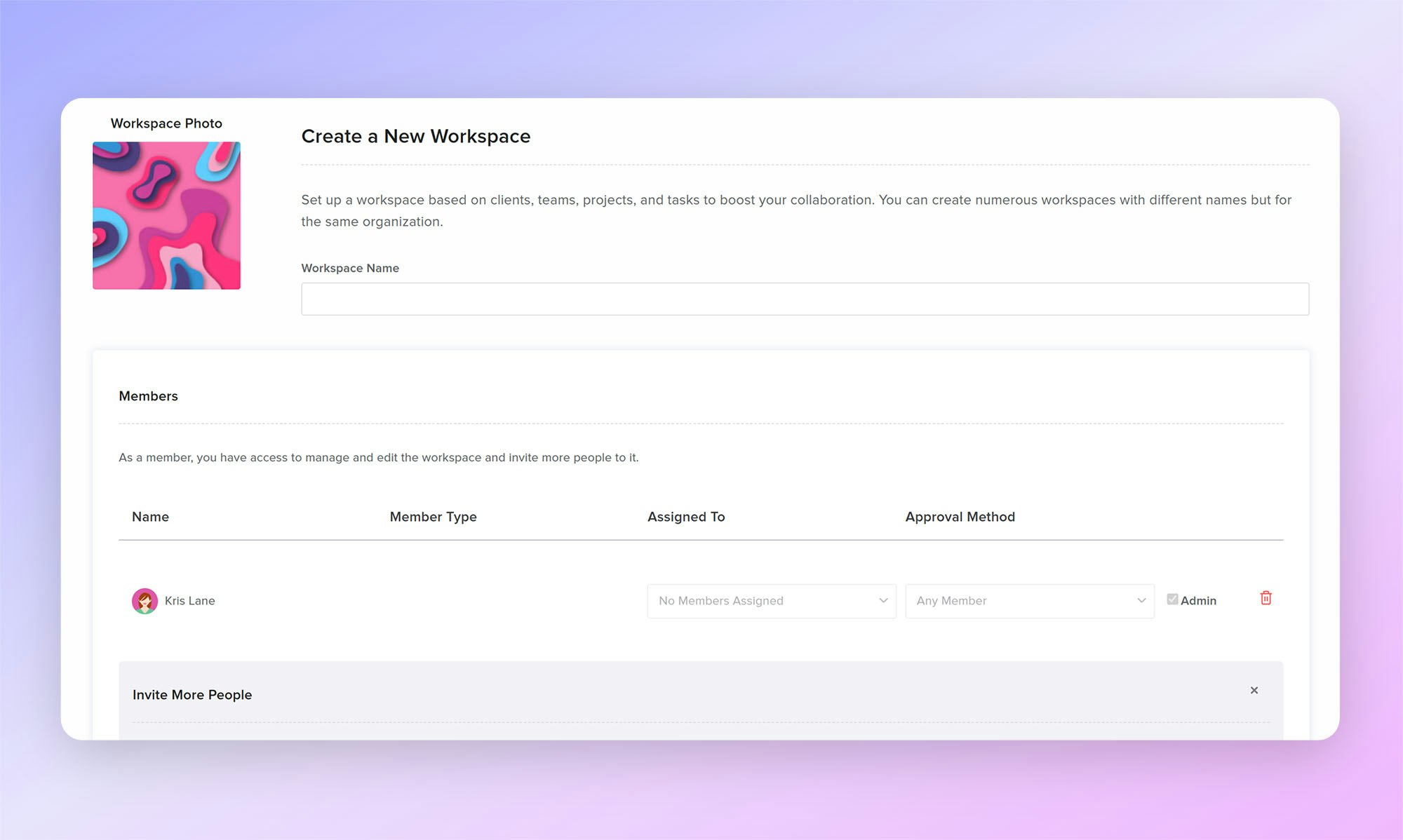Click the Members section heading
The image size is (1403, 840).
148,396
